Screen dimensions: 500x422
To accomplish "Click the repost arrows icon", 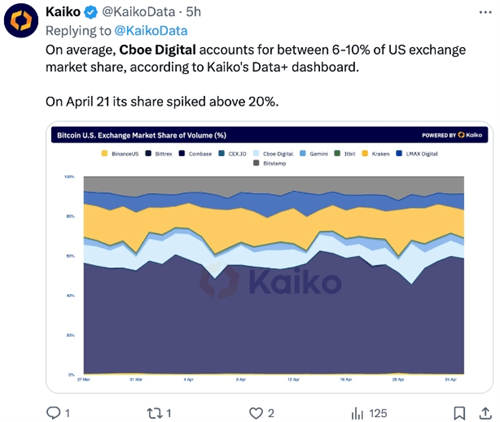I will 154,413.
